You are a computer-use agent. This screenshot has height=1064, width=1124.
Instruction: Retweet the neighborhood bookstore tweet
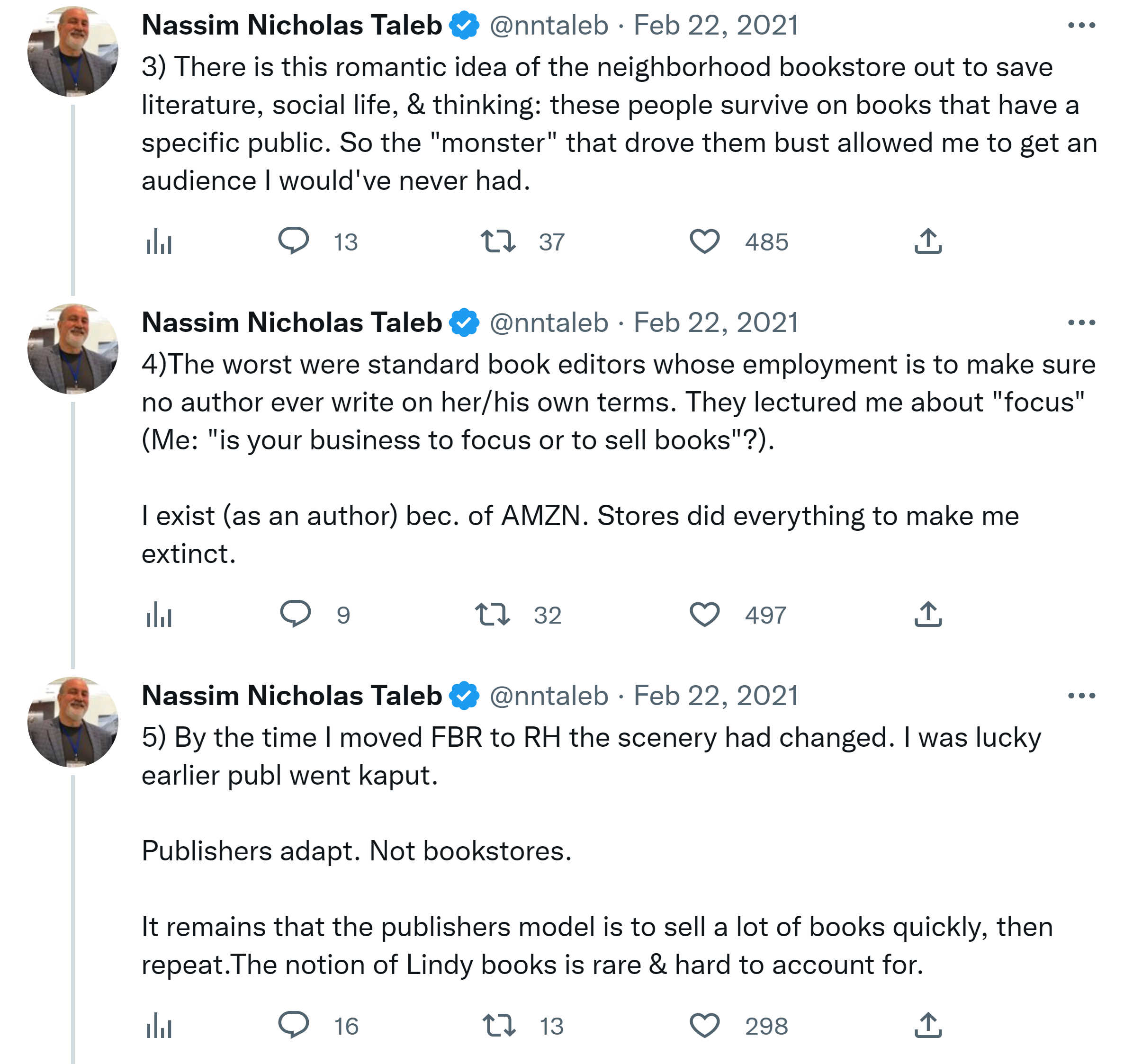498,241
